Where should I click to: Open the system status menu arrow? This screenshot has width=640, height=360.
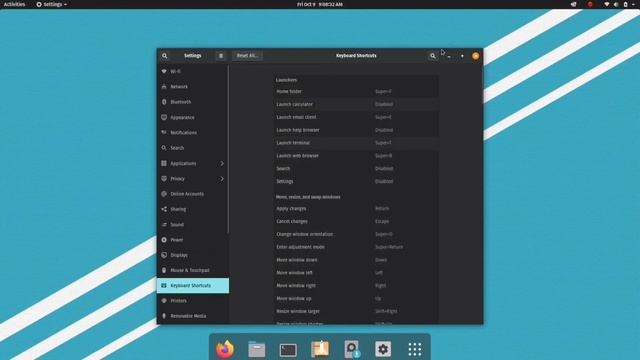point(633,4)
